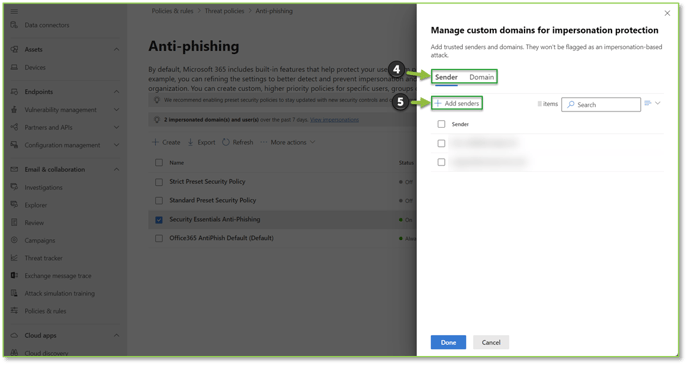
Task: Click the Done button
Action: (448, 342)
